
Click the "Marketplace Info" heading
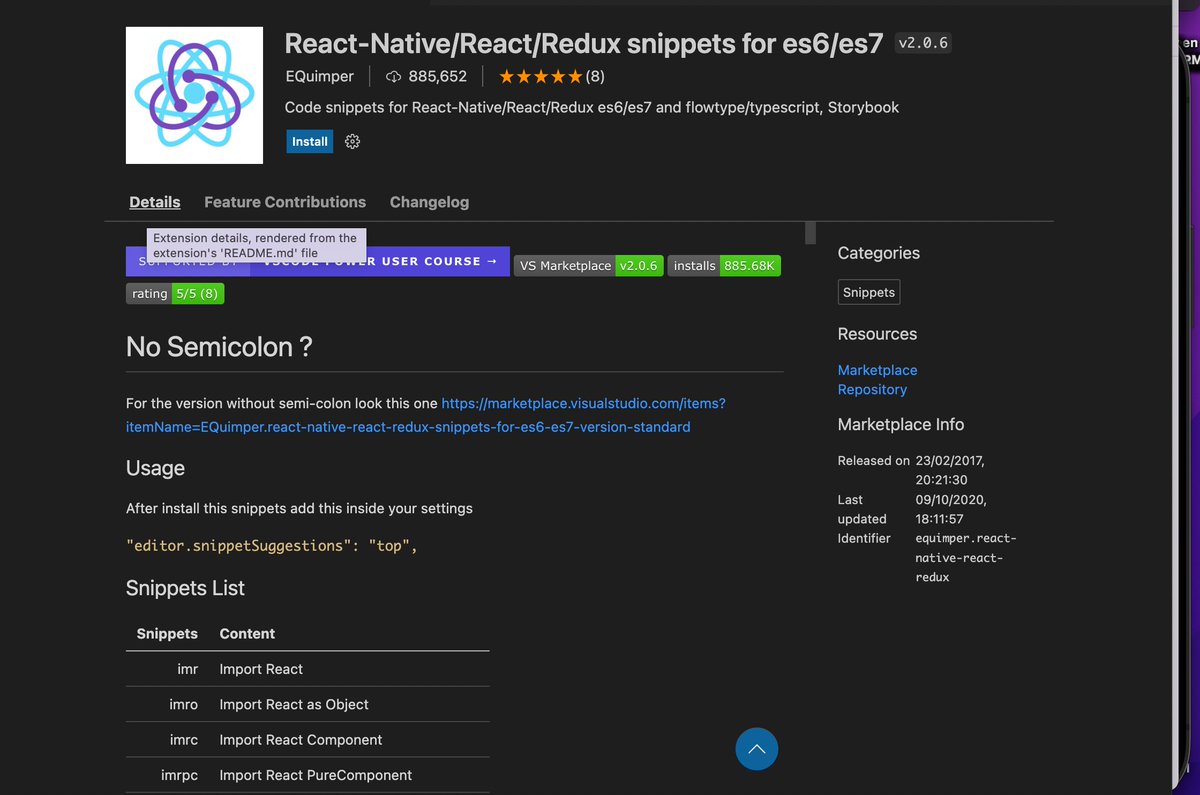(901, 424)
